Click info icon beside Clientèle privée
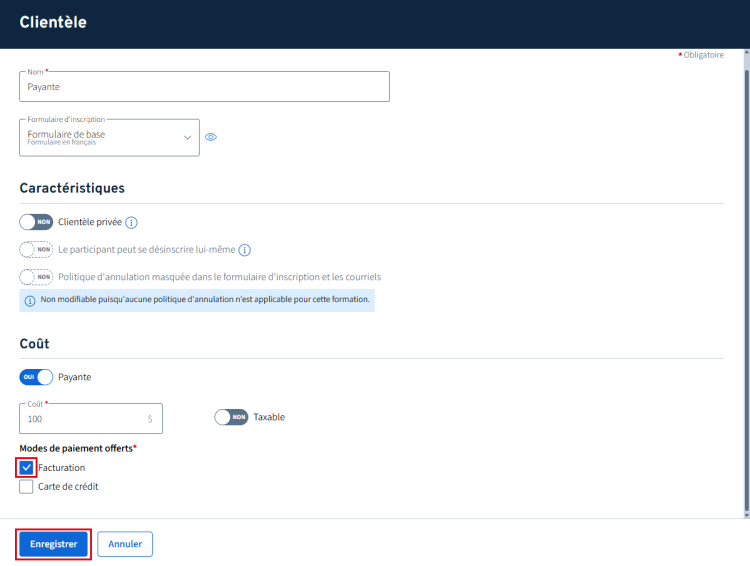The image size is (750, 566). click(131, 222)
